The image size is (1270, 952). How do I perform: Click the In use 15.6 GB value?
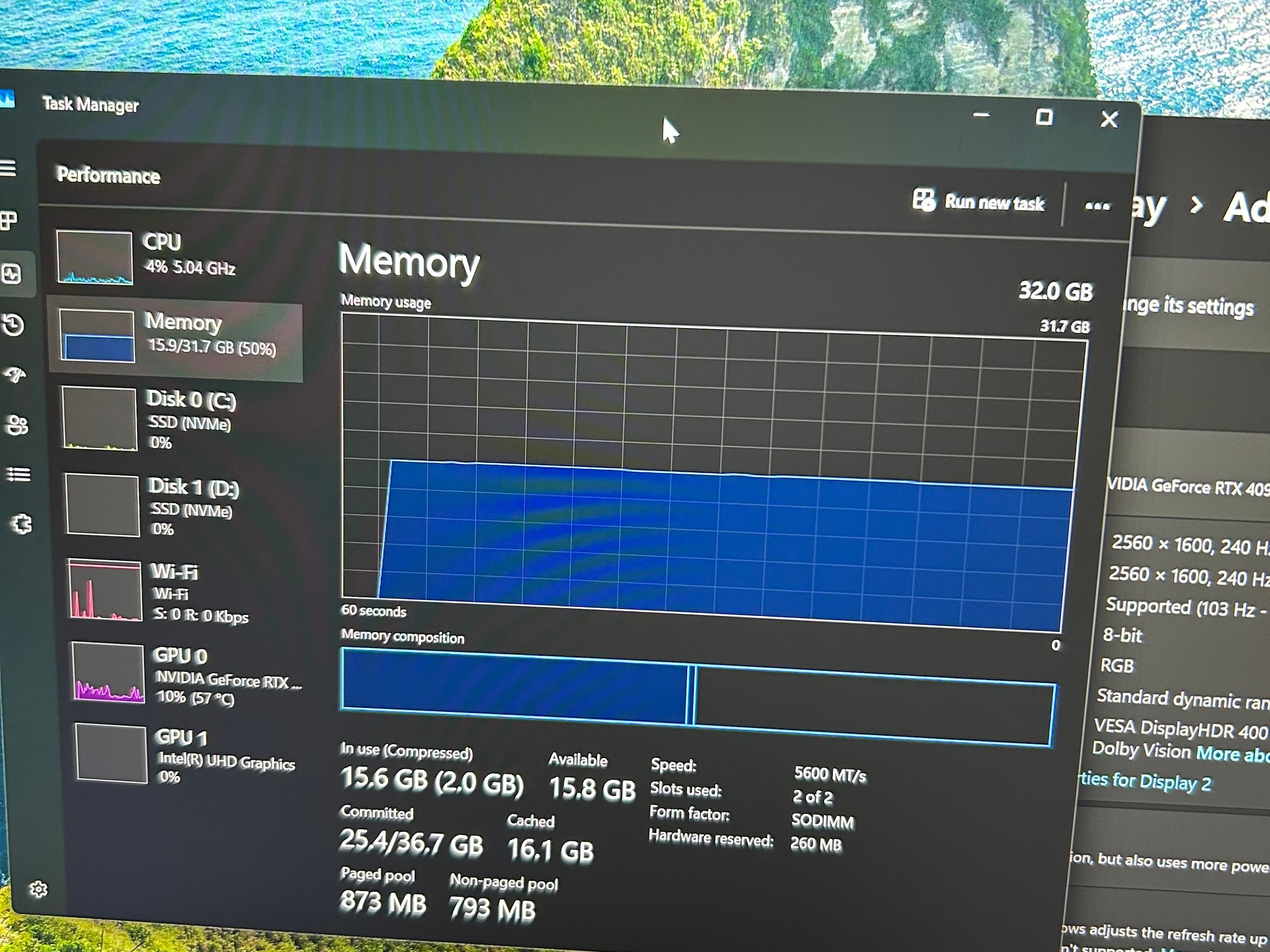[x=432, y=781]
